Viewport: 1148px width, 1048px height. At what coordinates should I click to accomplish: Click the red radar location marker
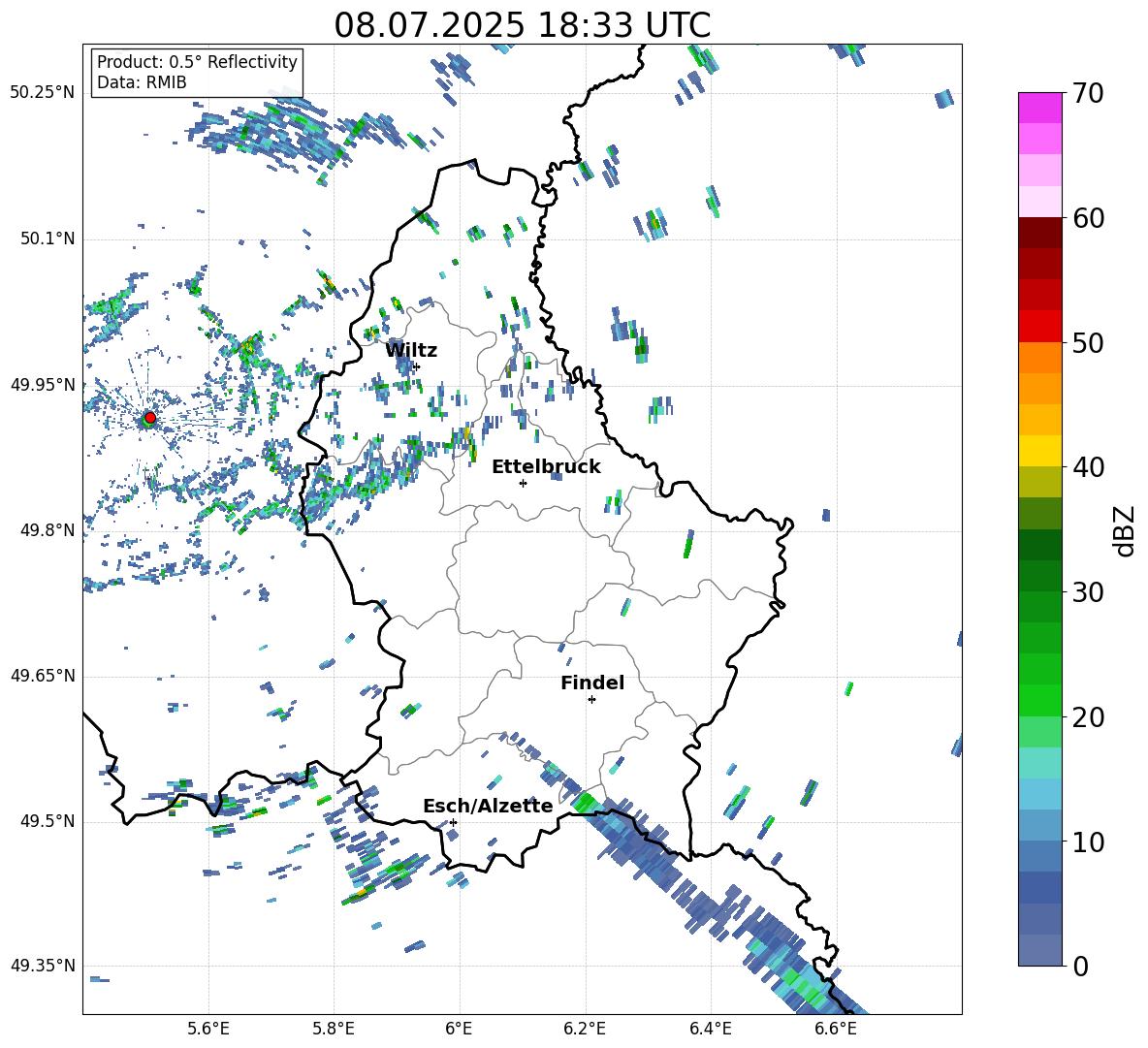click(150, 417)
